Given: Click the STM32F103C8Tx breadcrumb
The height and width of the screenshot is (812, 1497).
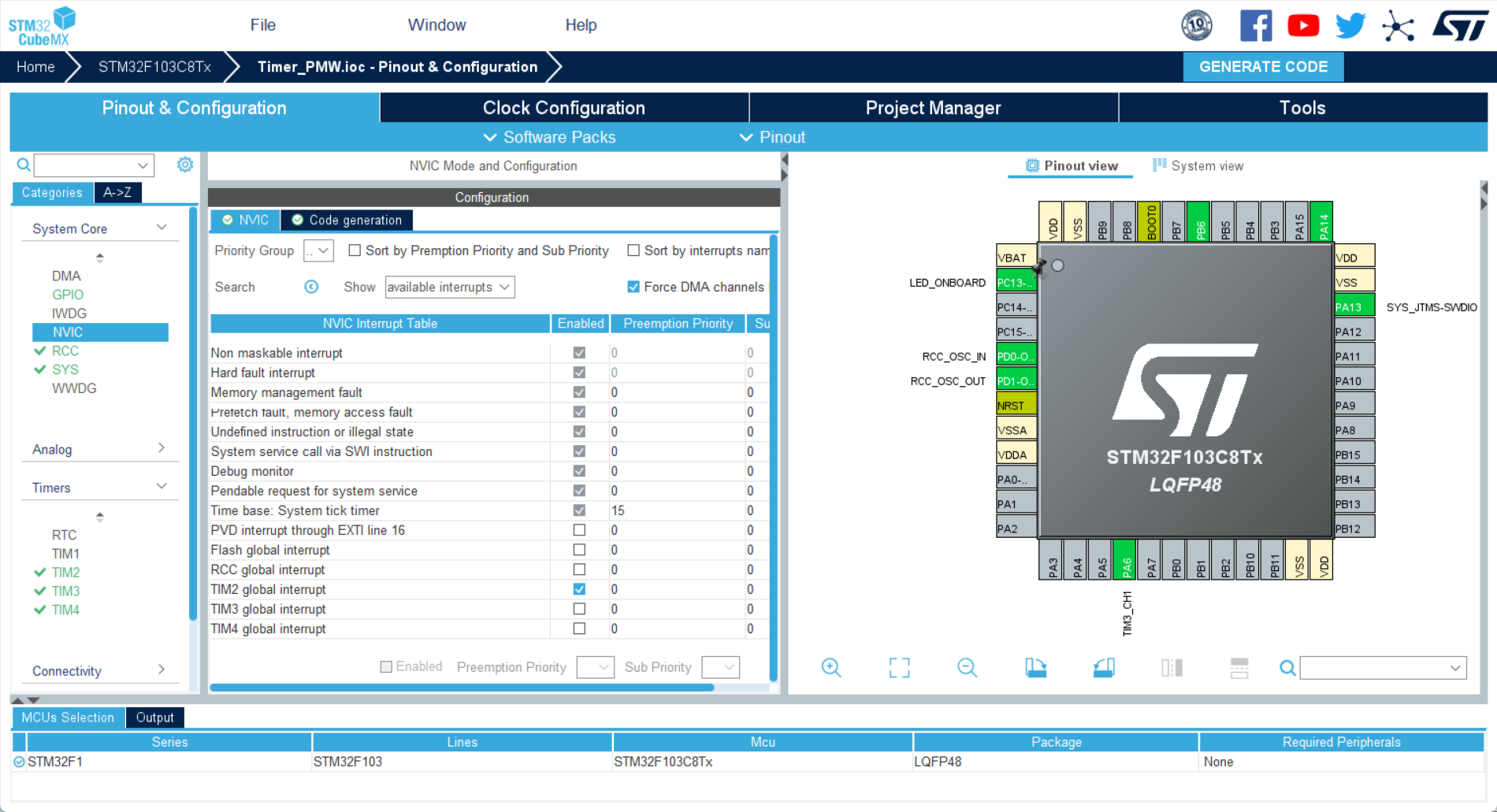Looking at the screenshot, I should [x=154, y=67].
